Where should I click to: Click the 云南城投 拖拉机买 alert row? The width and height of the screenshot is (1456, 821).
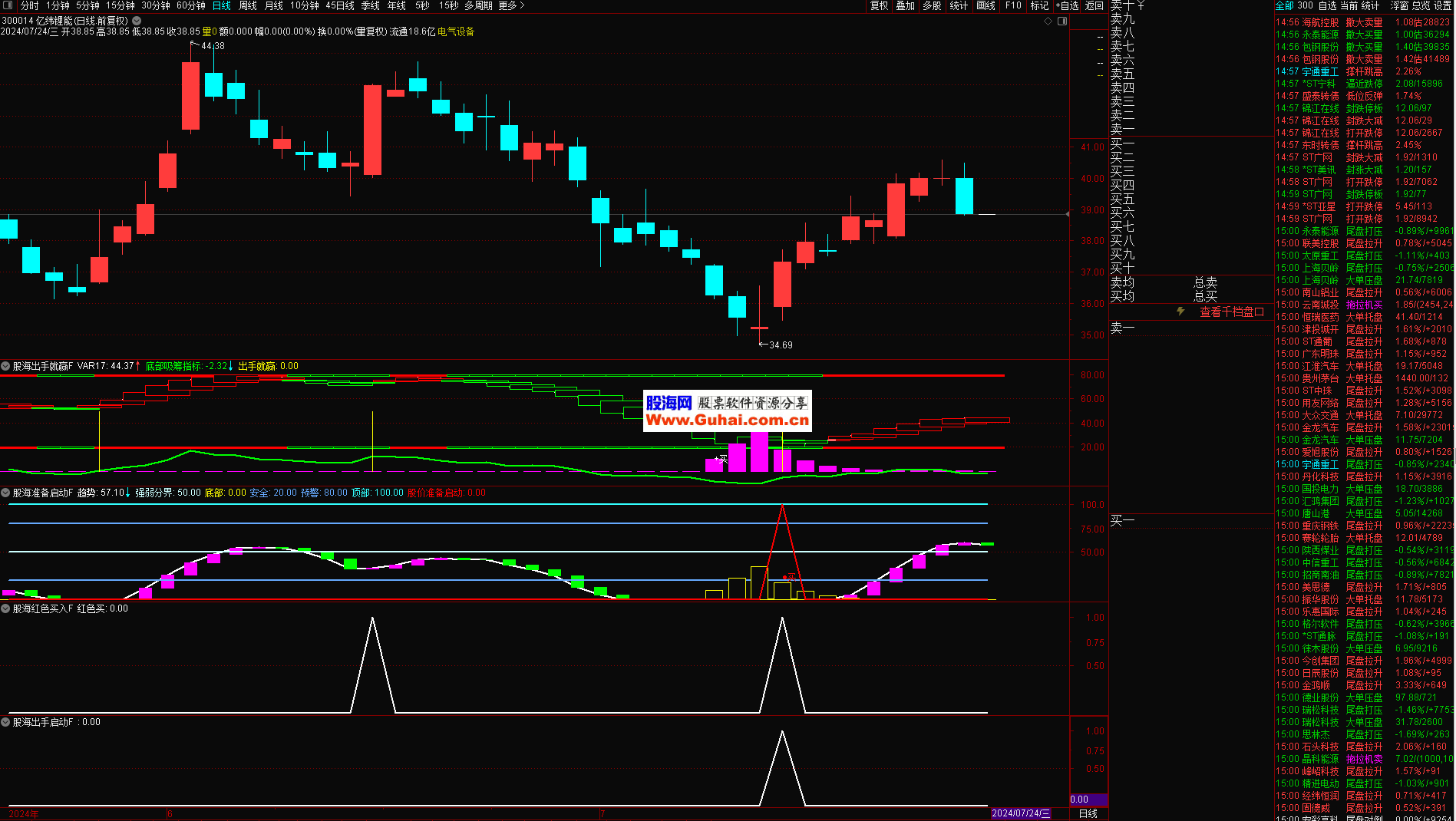point(1363,305)
